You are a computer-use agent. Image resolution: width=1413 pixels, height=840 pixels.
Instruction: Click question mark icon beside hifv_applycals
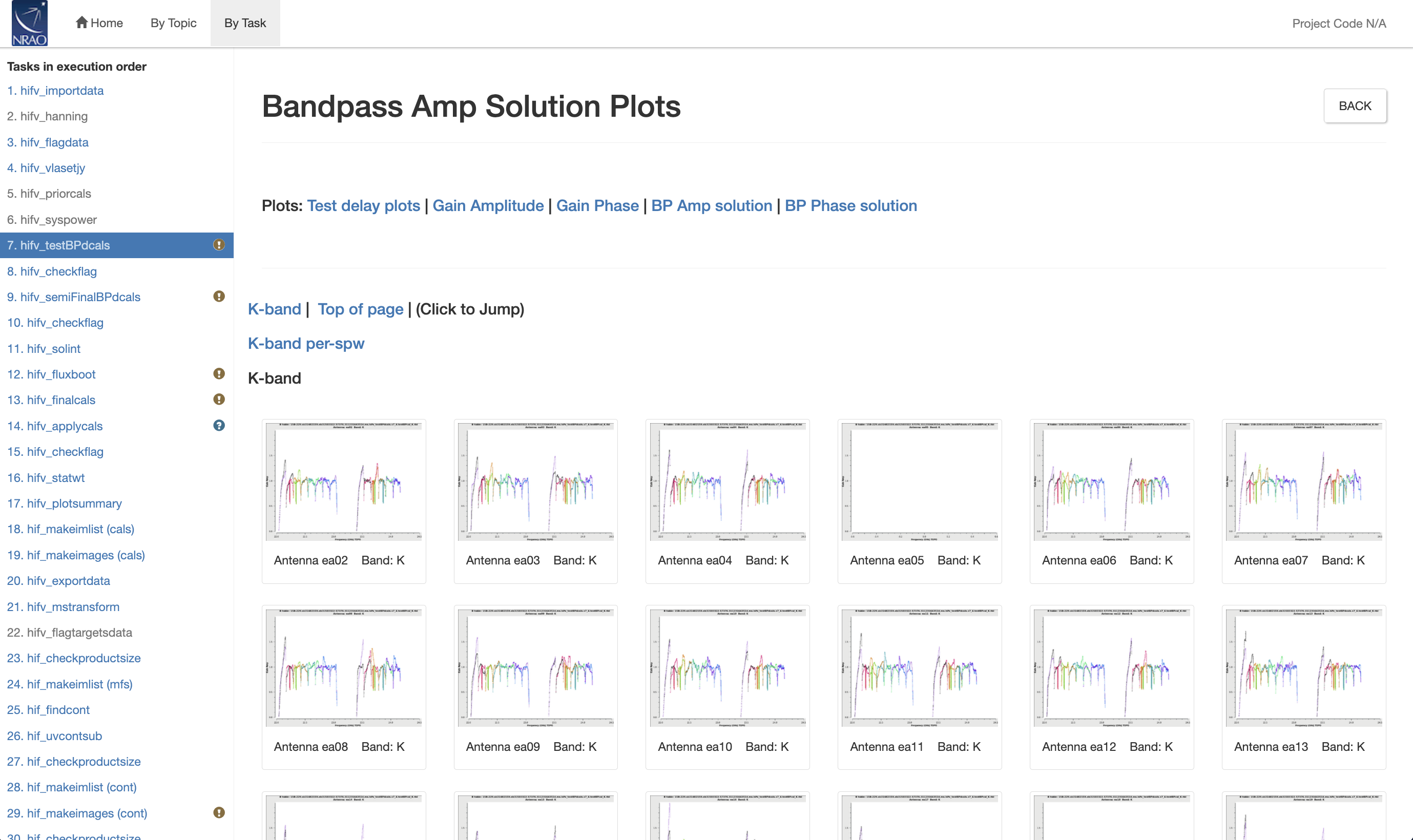(x=219, y=426)
